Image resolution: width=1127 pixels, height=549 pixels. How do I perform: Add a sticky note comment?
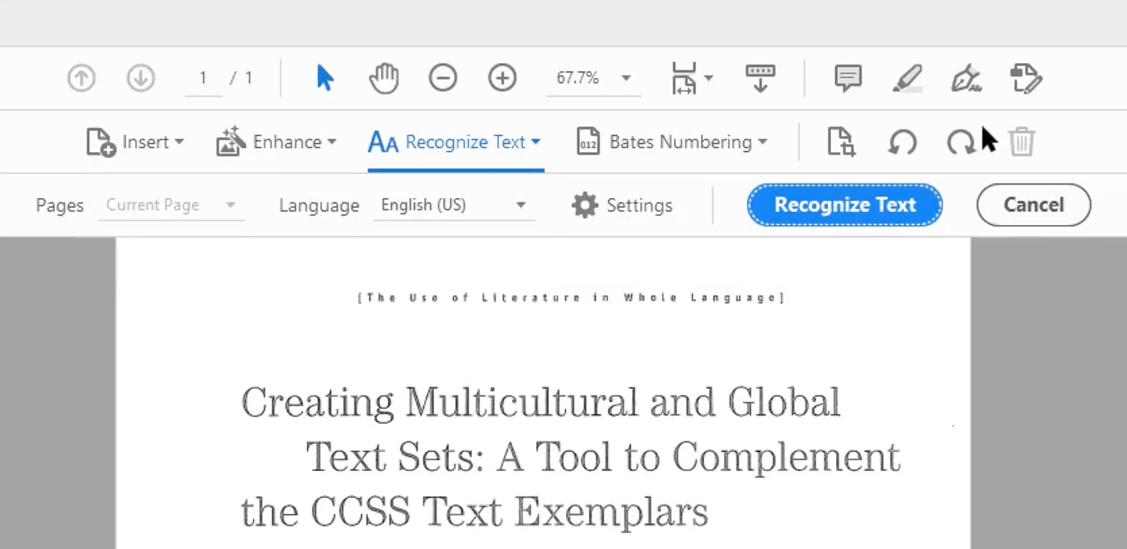[848, 78]
